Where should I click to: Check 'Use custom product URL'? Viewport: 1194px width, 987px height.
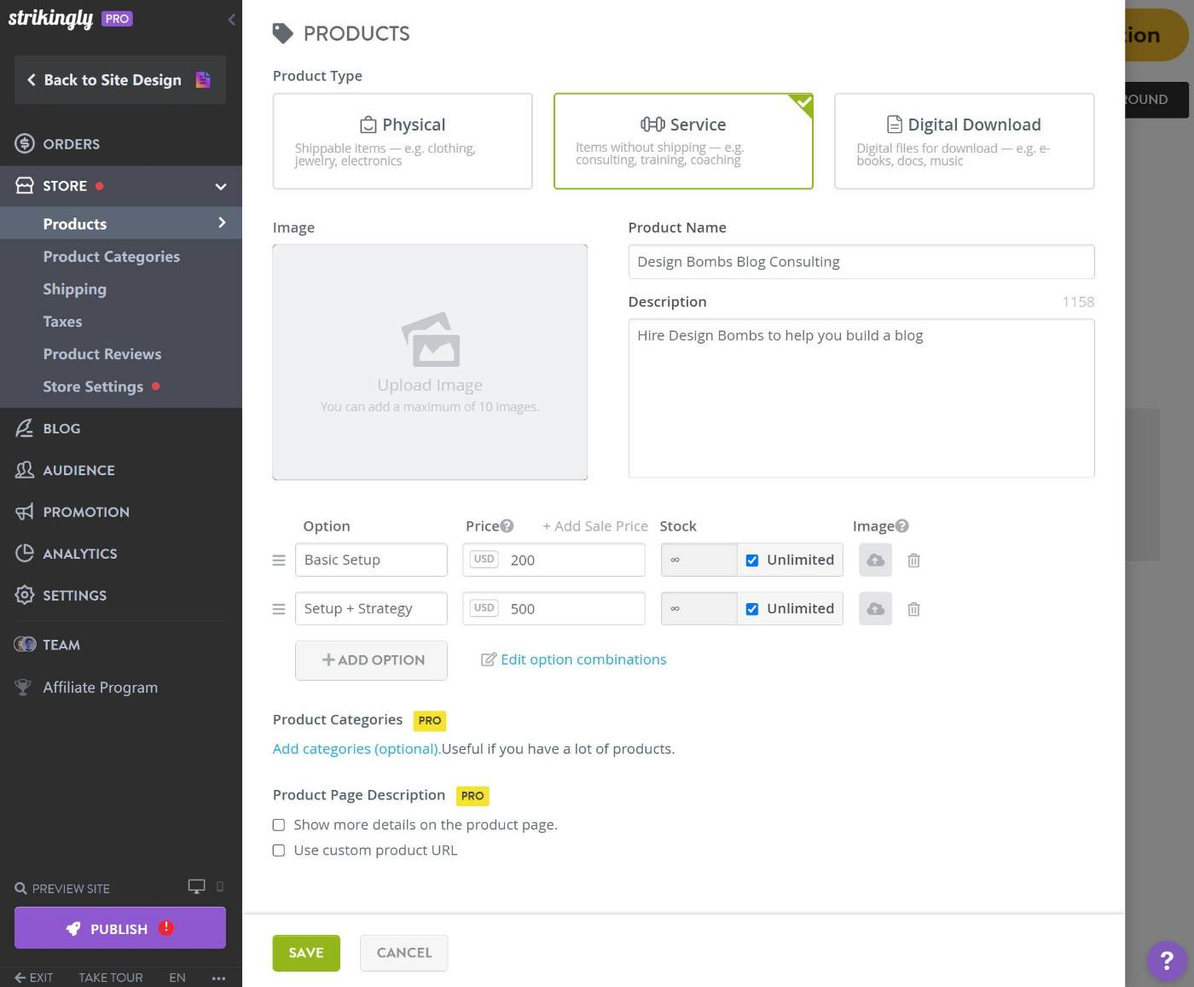click(x=279, y=850)
